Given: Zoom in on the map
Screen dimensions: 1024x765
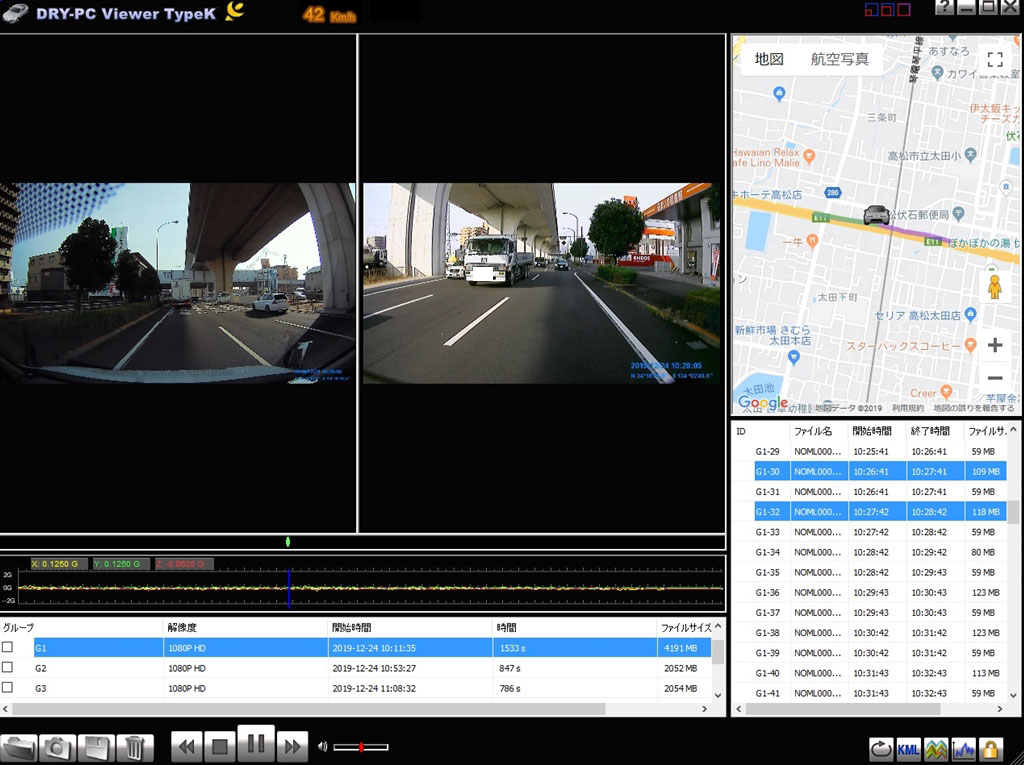Looking at the screenshot, I should click(x=995, y=345).
